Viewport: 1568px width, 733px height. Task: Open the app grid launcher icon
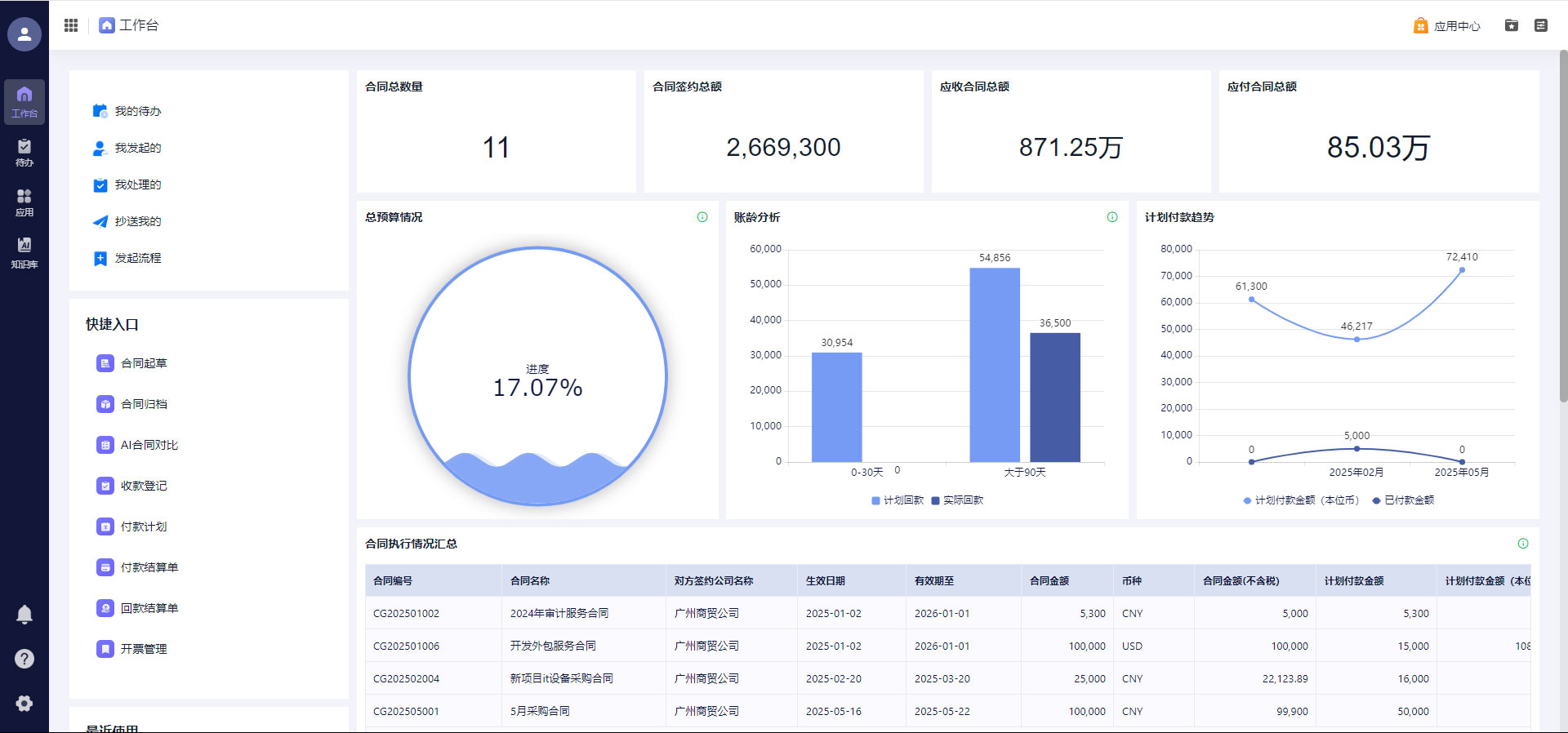[x=71, y=25]
